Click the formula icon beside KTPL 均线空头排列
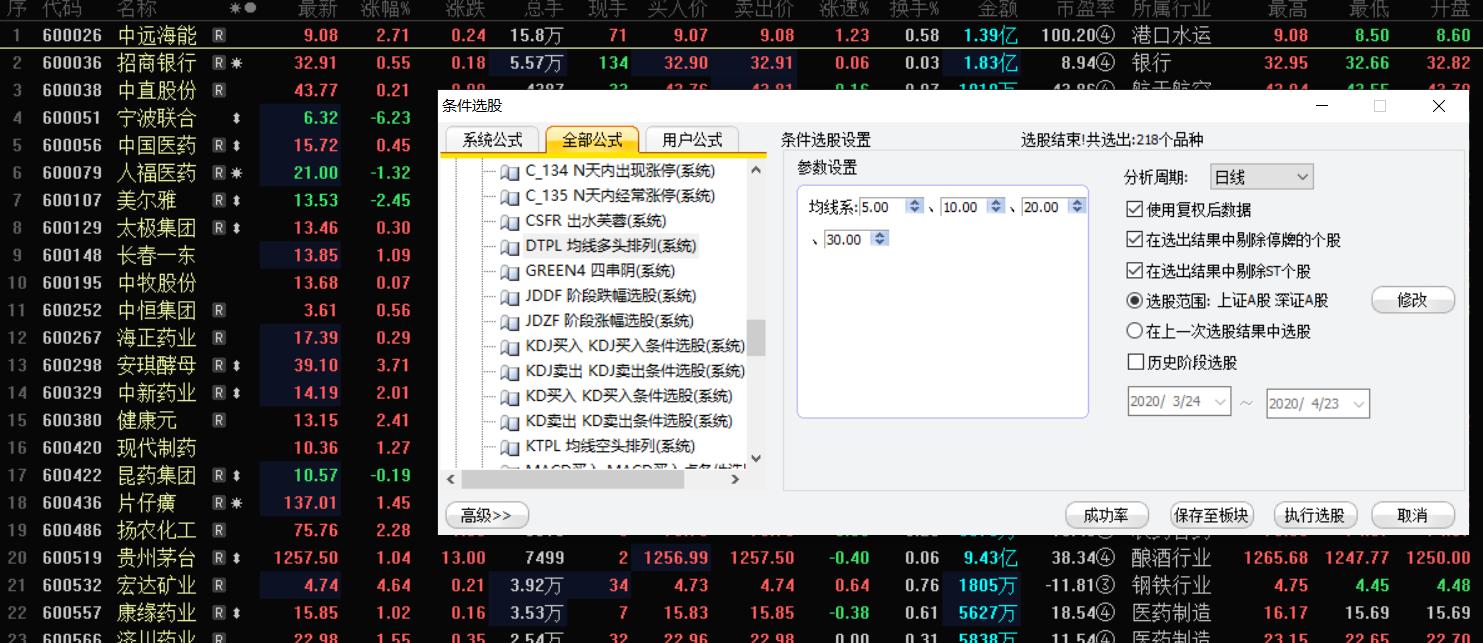This screenshot has height=643, width=1483. 509,446
